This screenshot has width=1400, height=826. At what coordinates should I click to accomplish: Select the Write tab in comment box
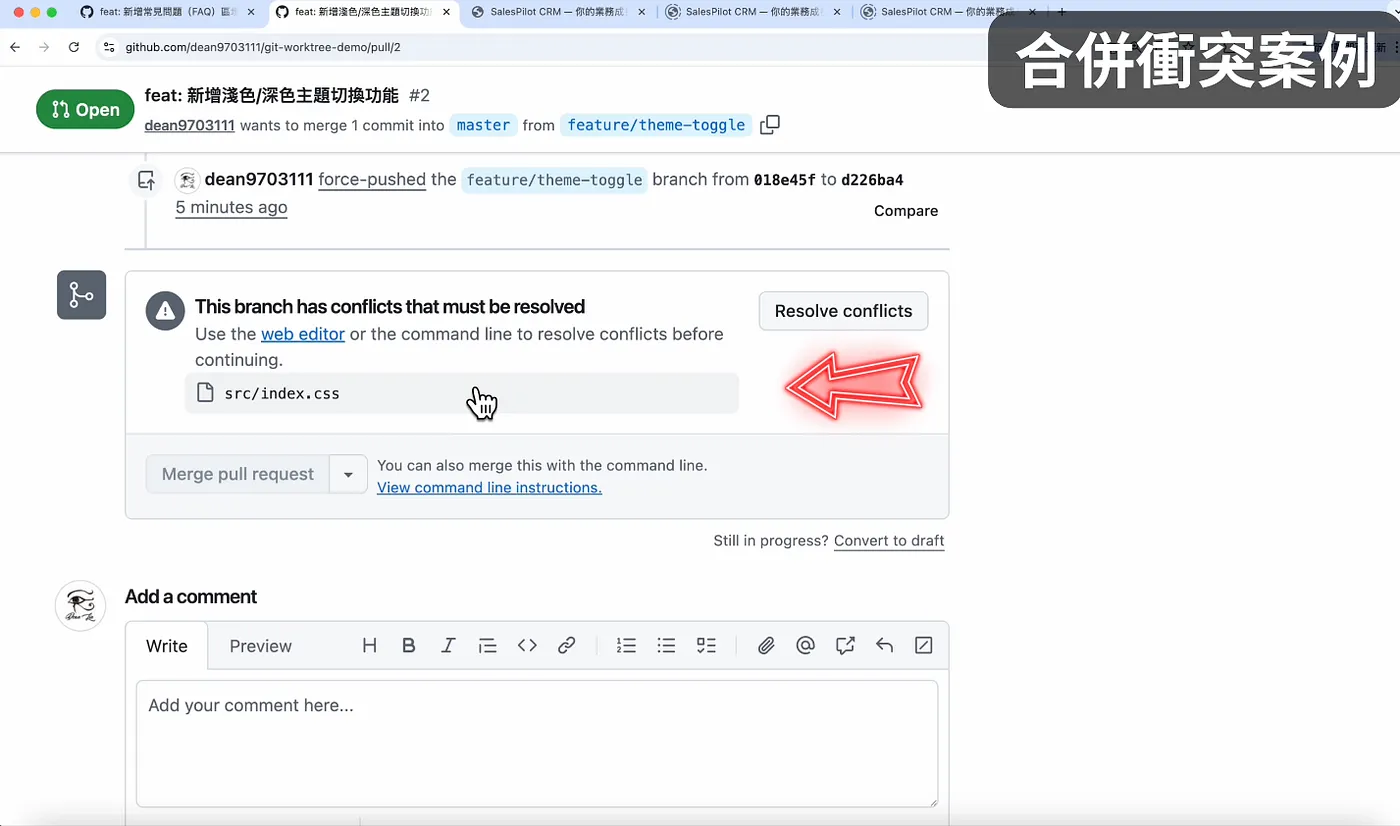tap(167, 646)
